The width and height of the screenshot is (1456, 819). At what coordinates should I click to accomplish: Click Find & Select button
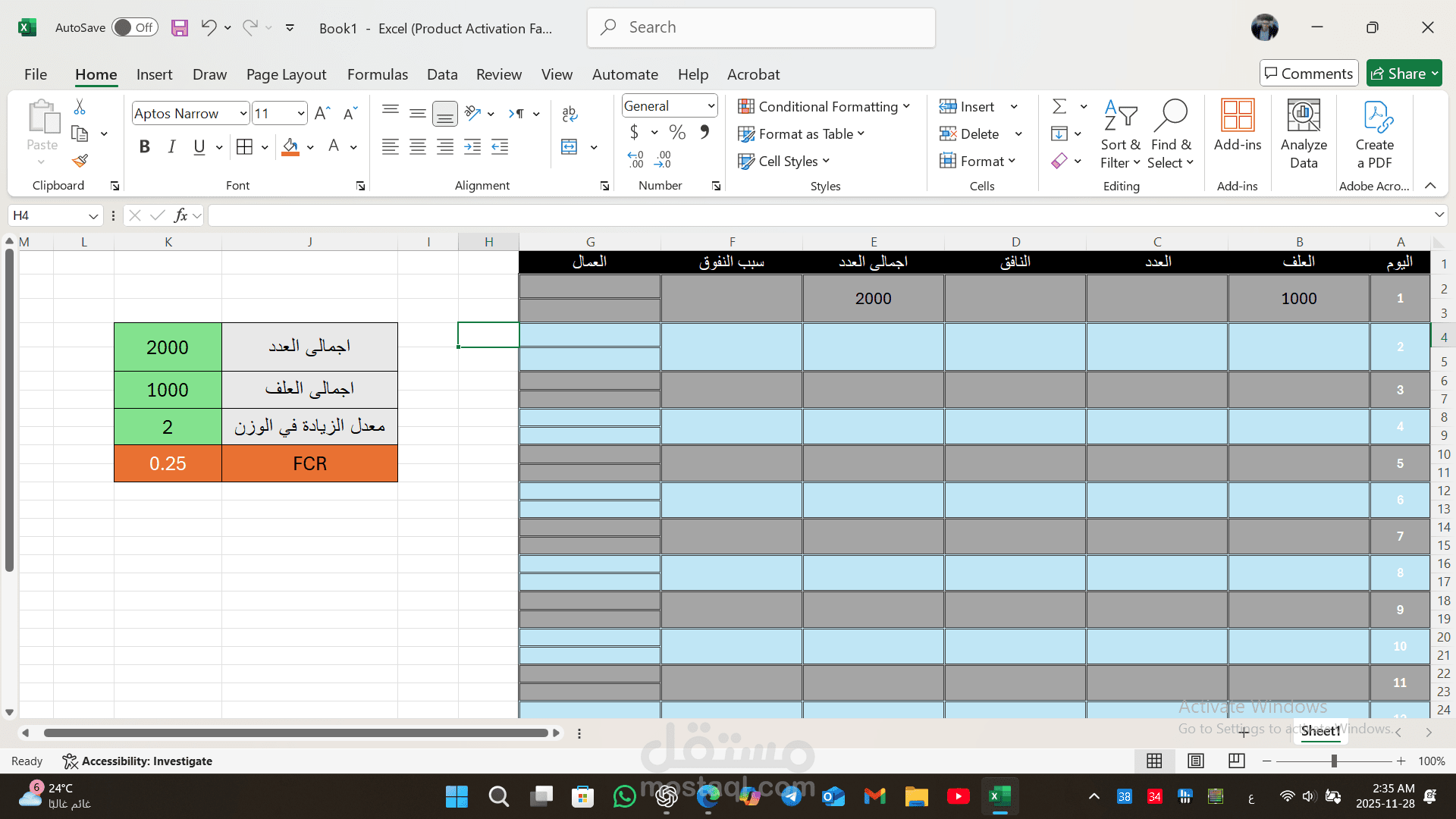(1171, 134)
